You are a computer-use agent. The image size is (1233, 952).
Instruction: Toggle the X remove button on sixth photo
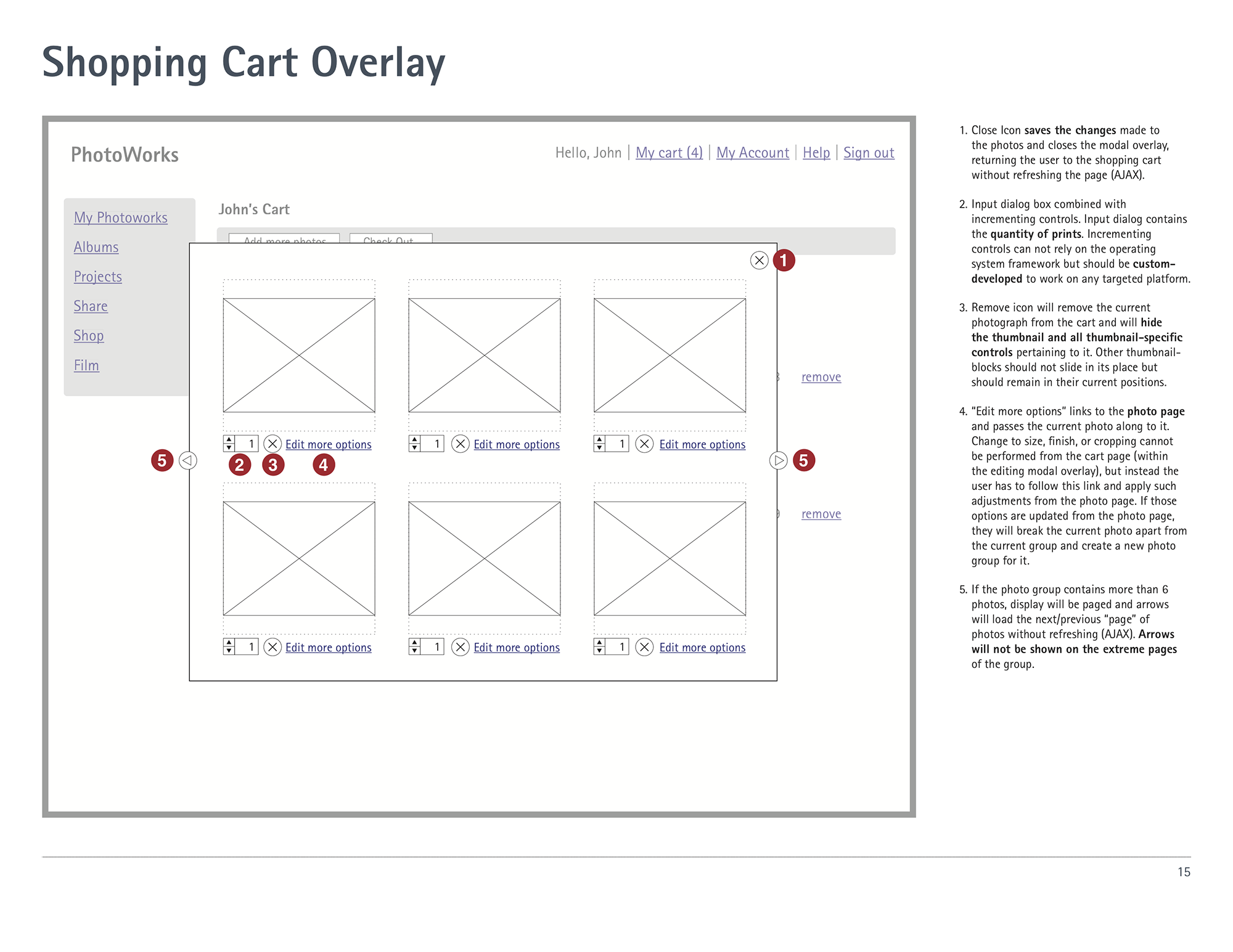[645, 648]
